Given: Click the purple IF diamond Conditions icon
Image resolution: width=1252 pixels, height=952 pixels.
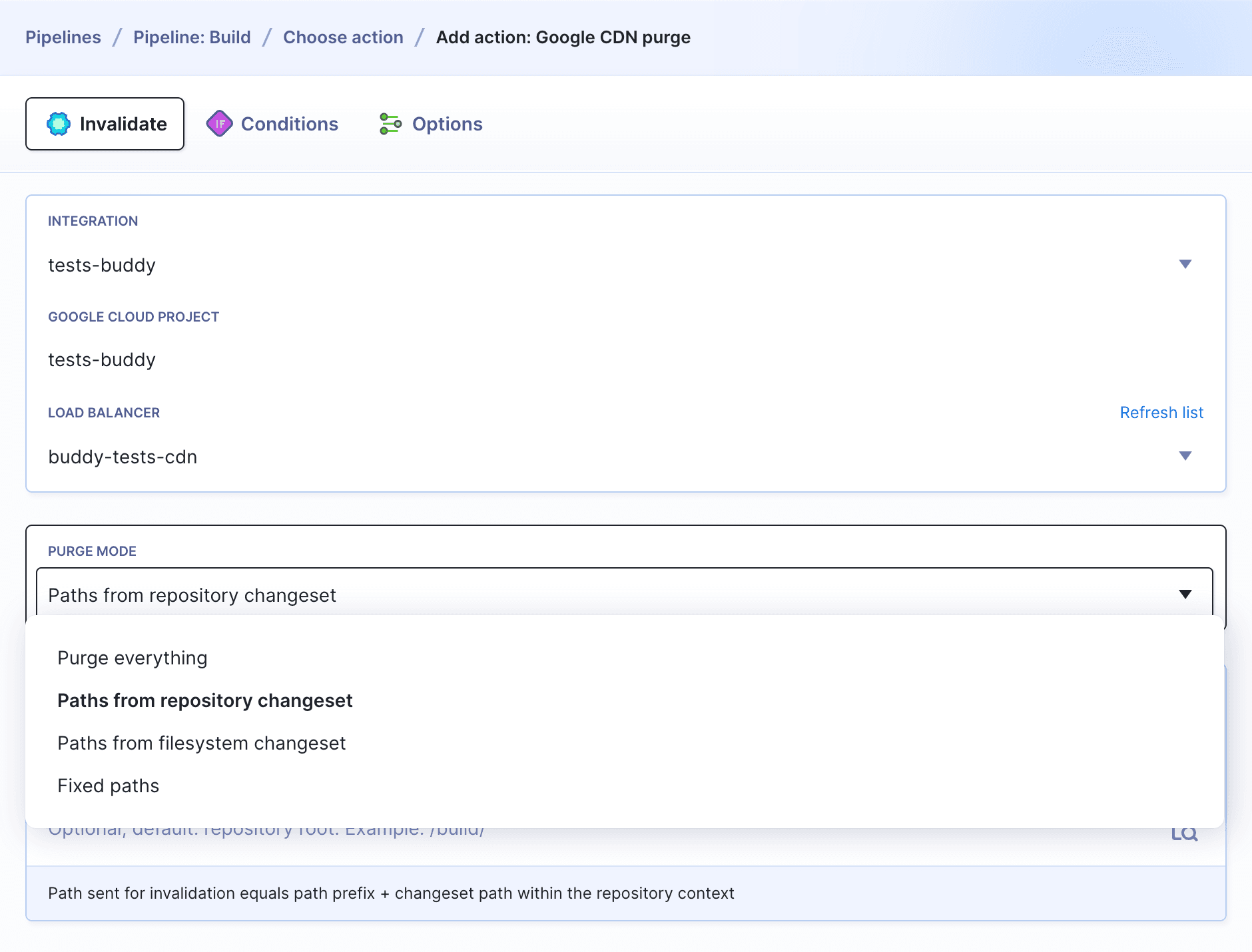Looking at the screenshot, I should tap(220, 123).
